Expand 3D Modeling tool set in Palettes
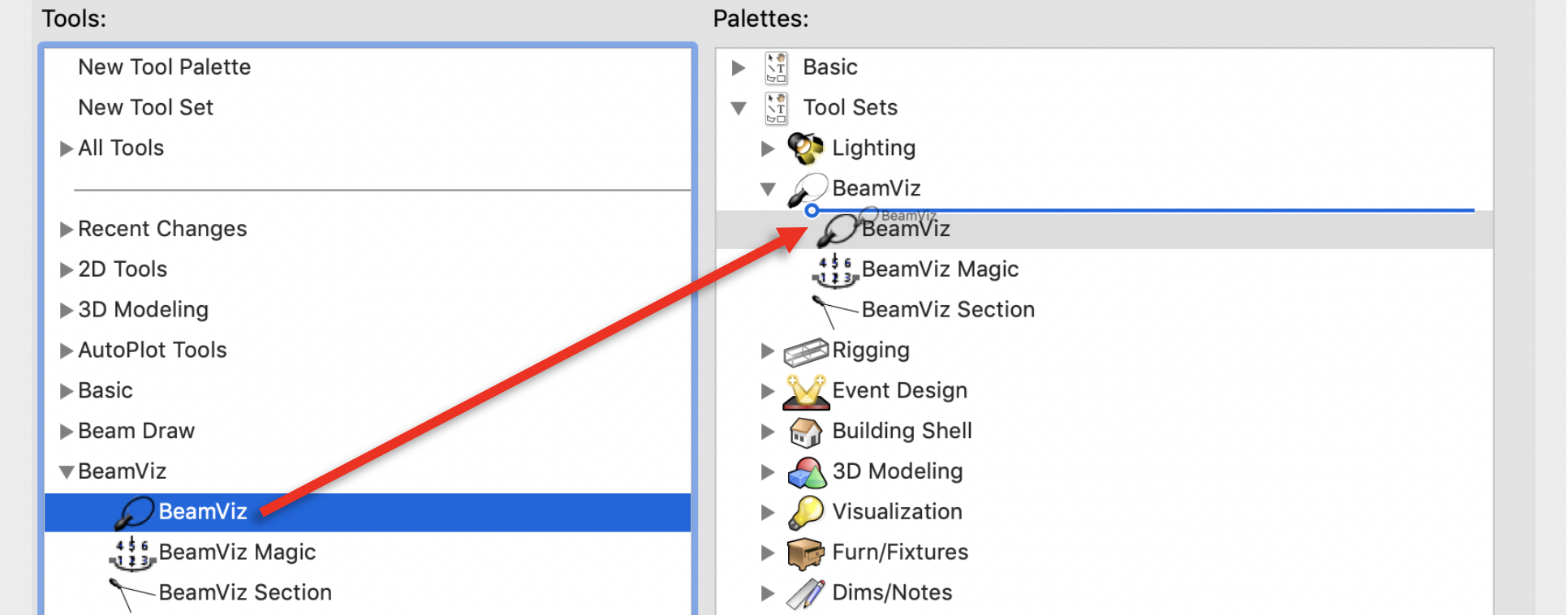Viewport: 1568px width, 615px height. point(768,472)
